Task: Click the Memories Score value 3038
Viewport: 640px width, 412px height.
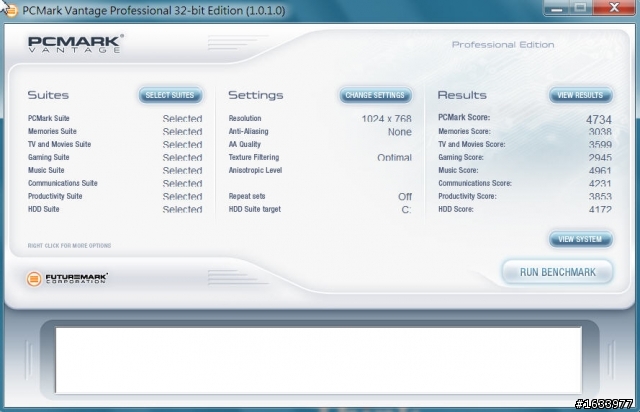Action: pos(600,132)
